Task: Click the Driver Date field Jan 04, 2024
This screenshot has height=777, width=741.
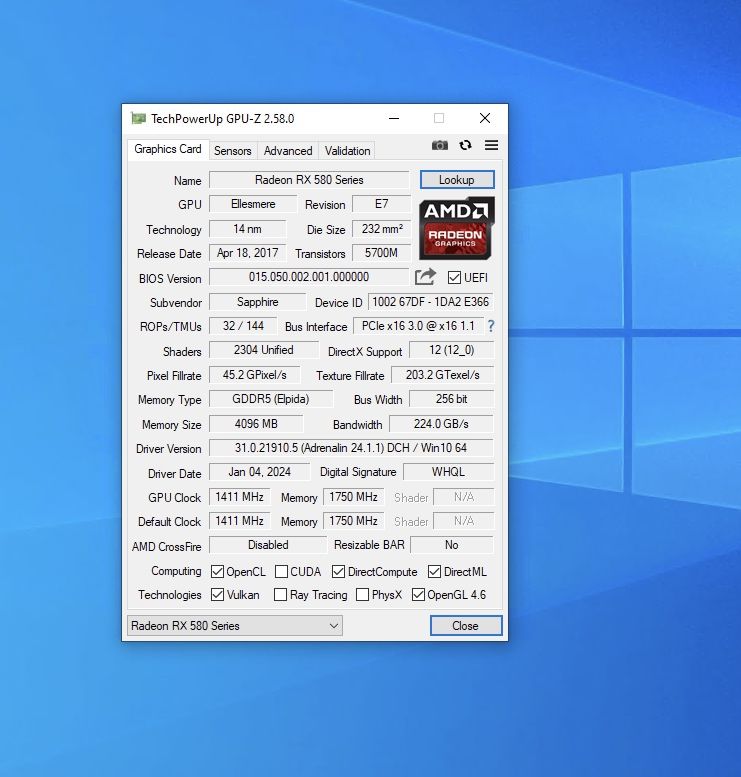Action: [260, 472]
